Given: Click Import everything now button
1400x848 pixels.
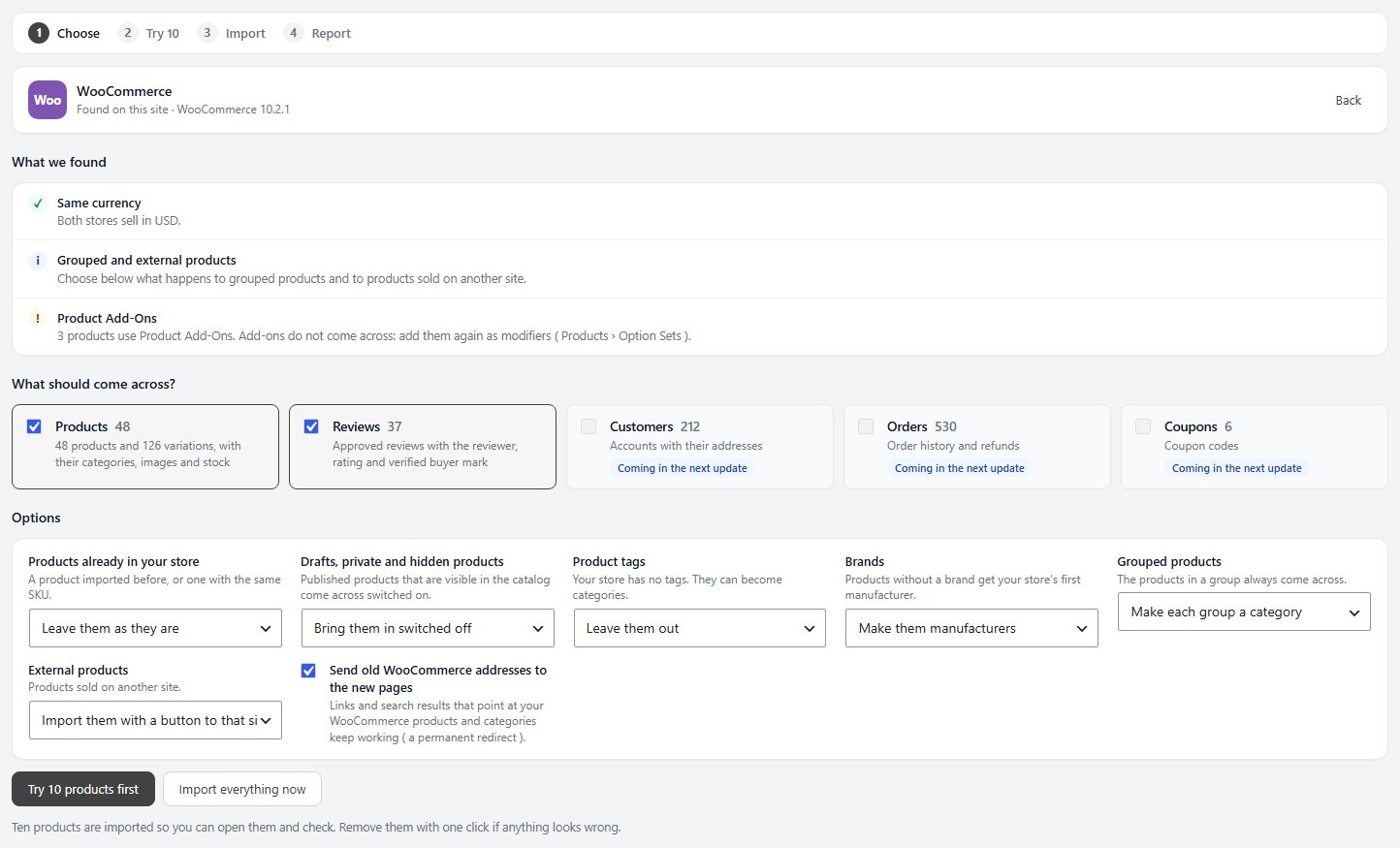Looking at the screenshot, I should (242, 789).
